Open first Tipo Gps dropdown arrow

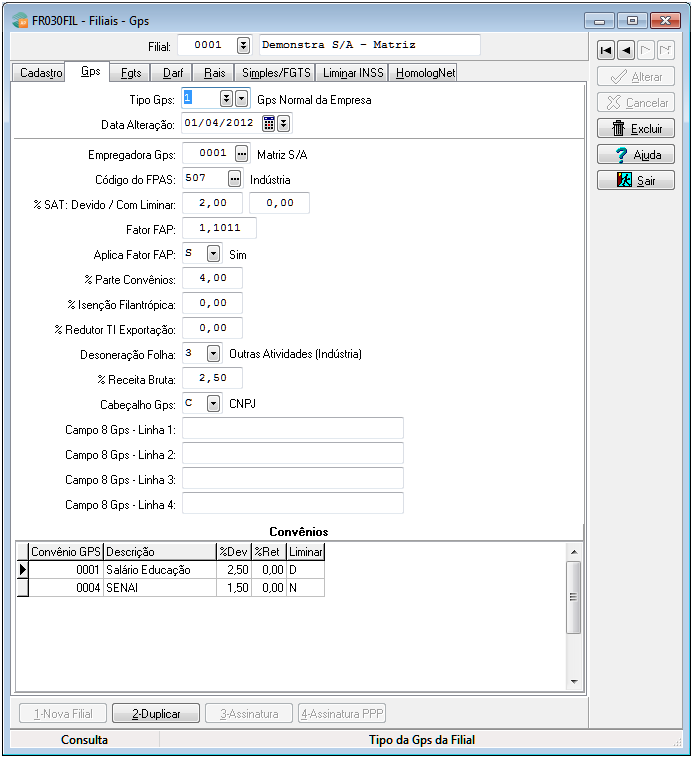[x=226, y=99]
